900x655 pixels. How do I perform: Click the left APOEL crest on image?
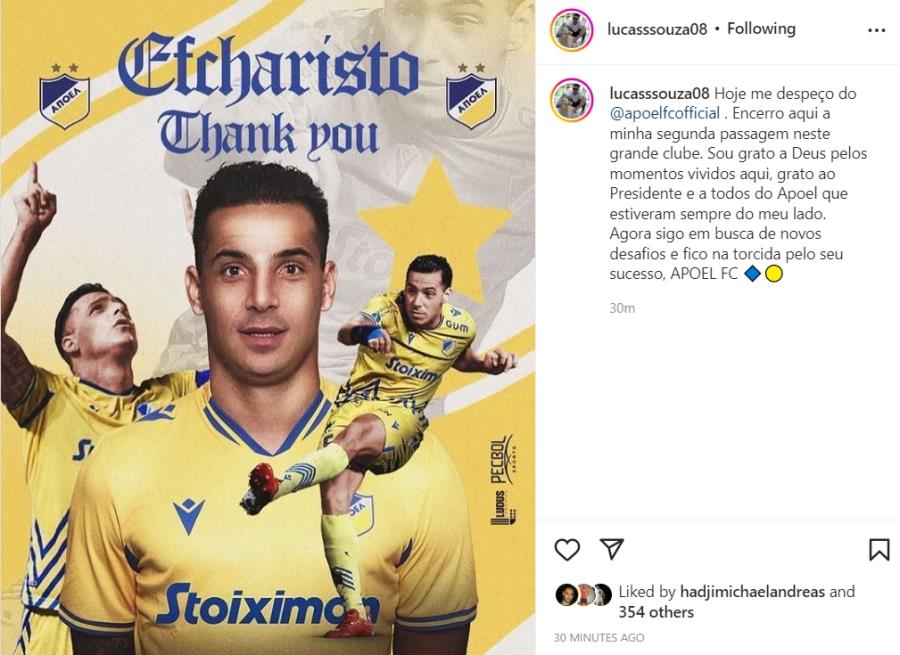(65, 95)
